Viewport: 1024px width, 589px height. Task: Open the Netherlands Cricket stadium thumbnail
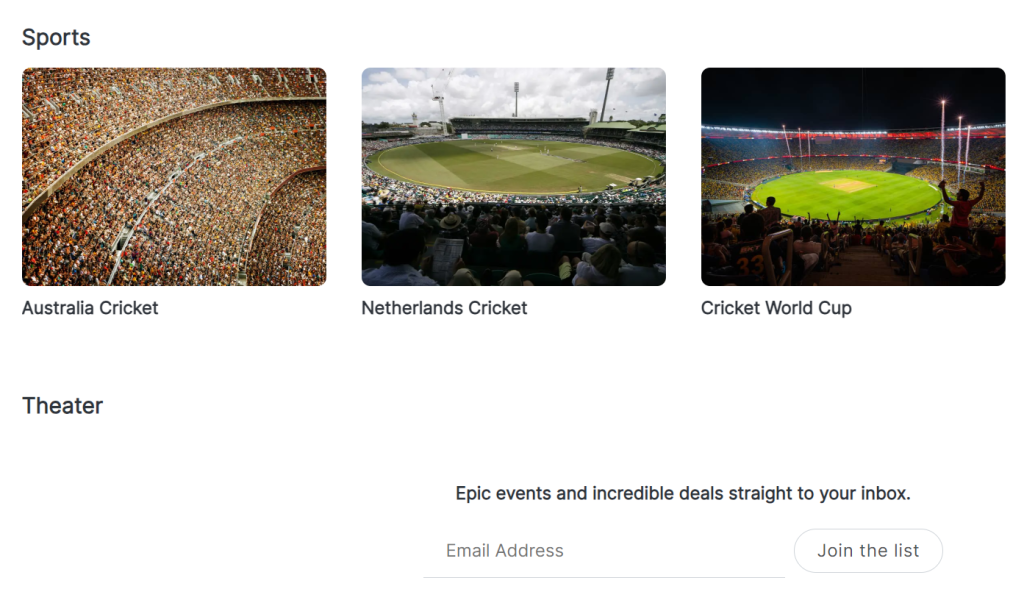coord(513,176)
